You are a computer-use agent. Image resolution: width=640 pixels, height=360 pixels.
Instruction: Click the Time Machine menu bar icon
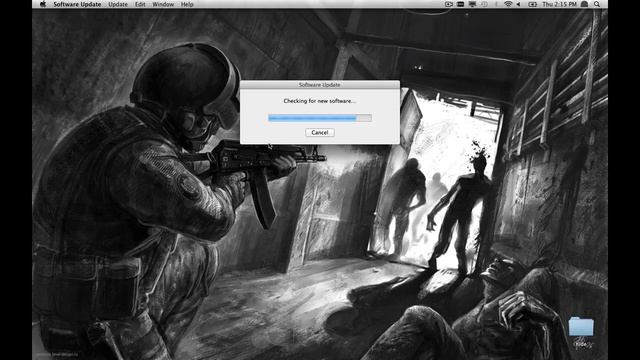pyautogui.click(x=484, y=4)
